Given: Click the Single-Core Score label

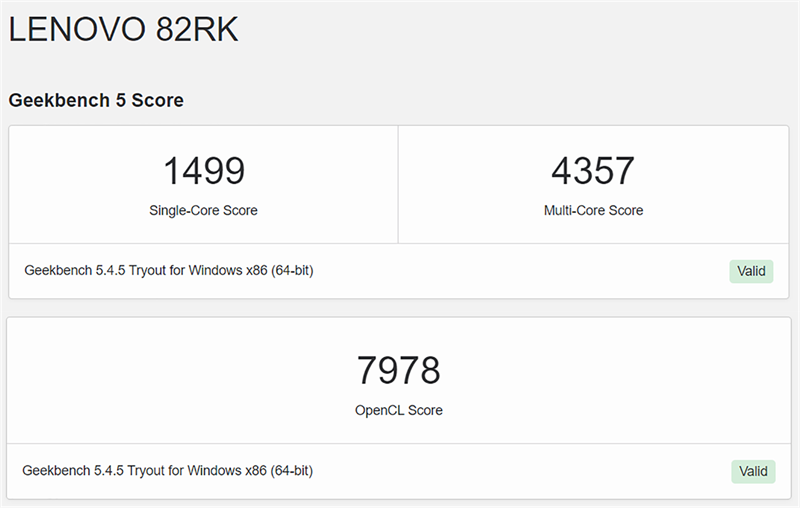Looking at the screenshot, I should pyautogui.click(x=203, y=210).
